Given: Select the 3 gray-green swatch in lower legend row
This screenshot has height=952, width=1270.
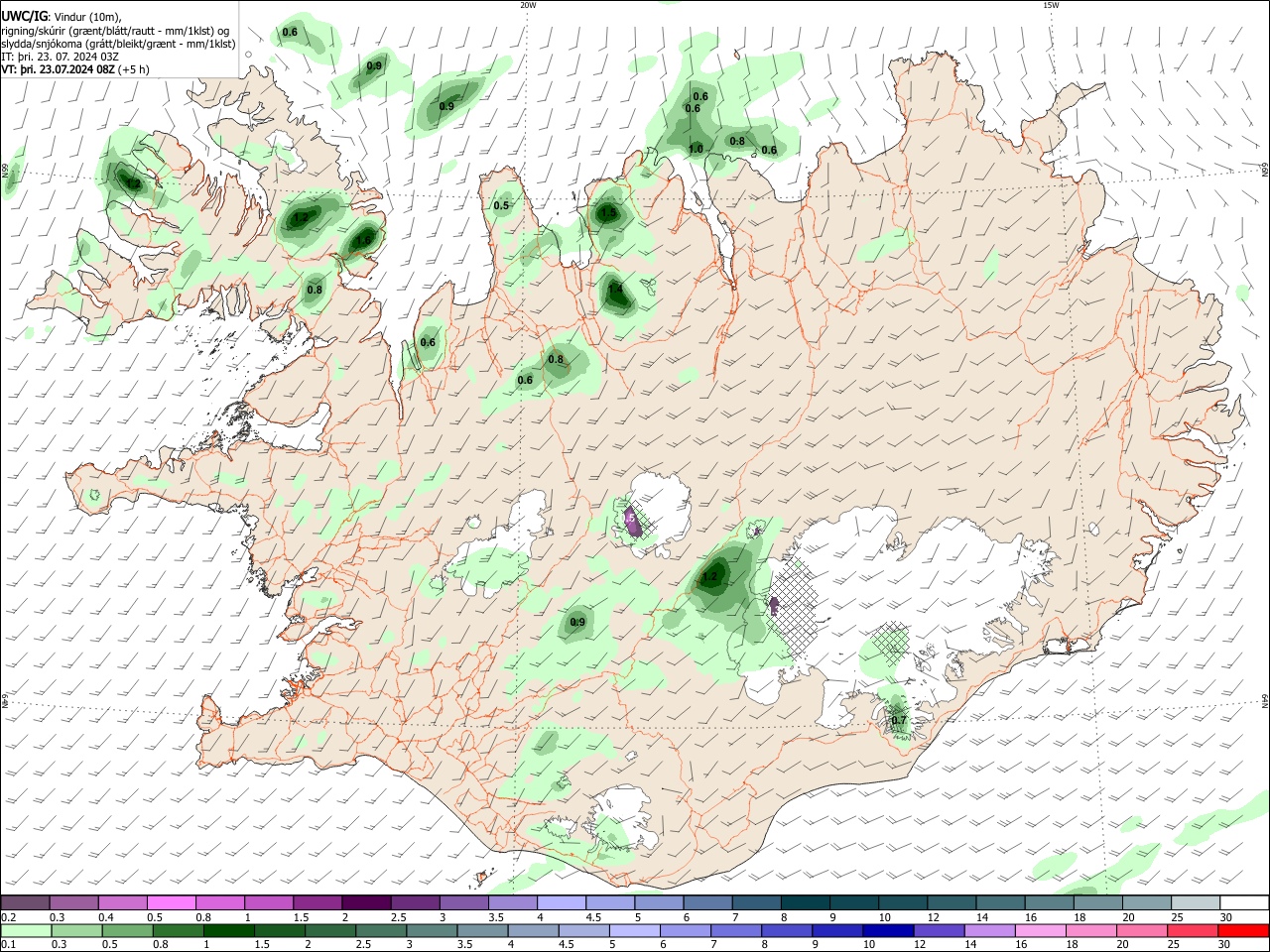Looking at the screenshot, I should [432, 930].
